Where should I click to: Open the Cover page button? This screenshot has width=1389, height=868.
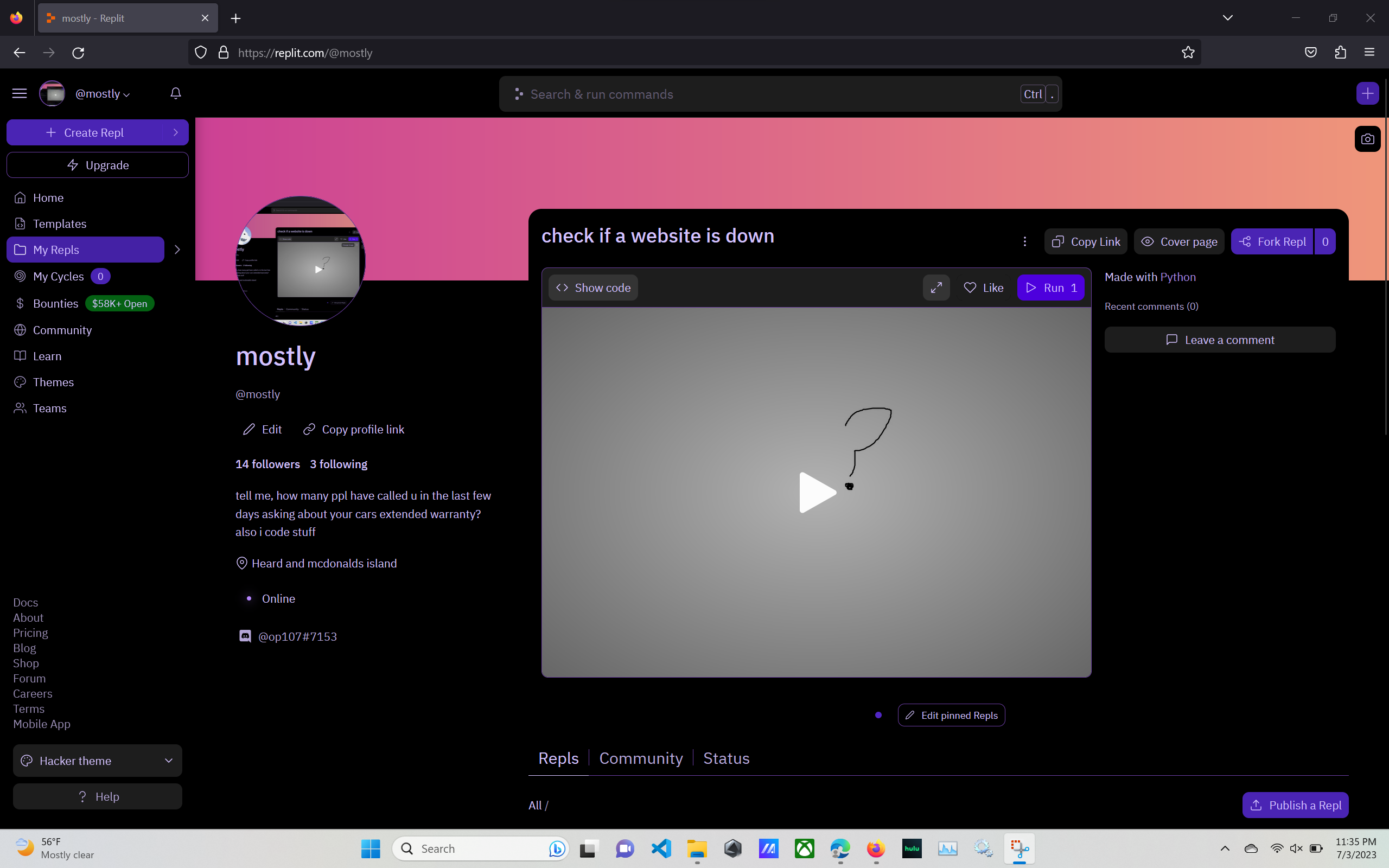click(1179, 242)
